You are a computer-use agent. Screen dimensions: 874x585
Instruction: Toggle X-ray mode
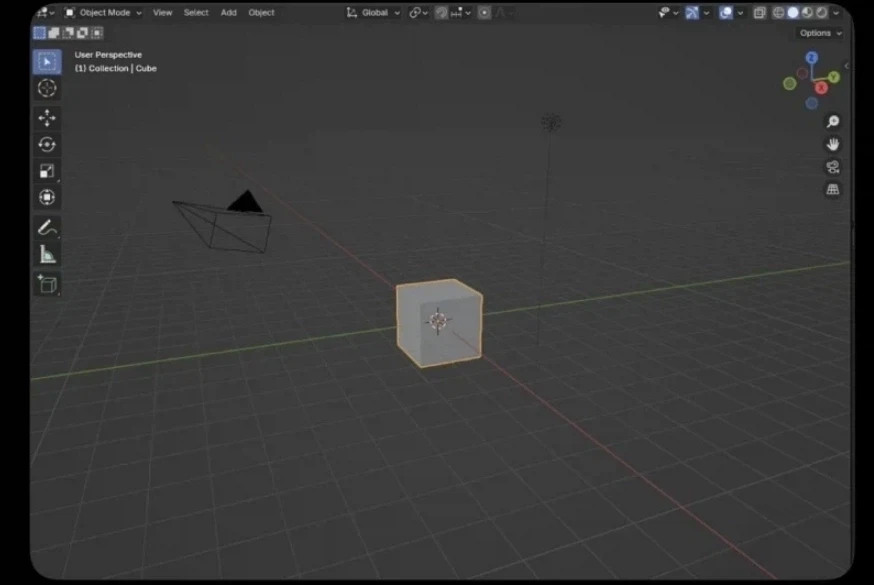point(759,12)
